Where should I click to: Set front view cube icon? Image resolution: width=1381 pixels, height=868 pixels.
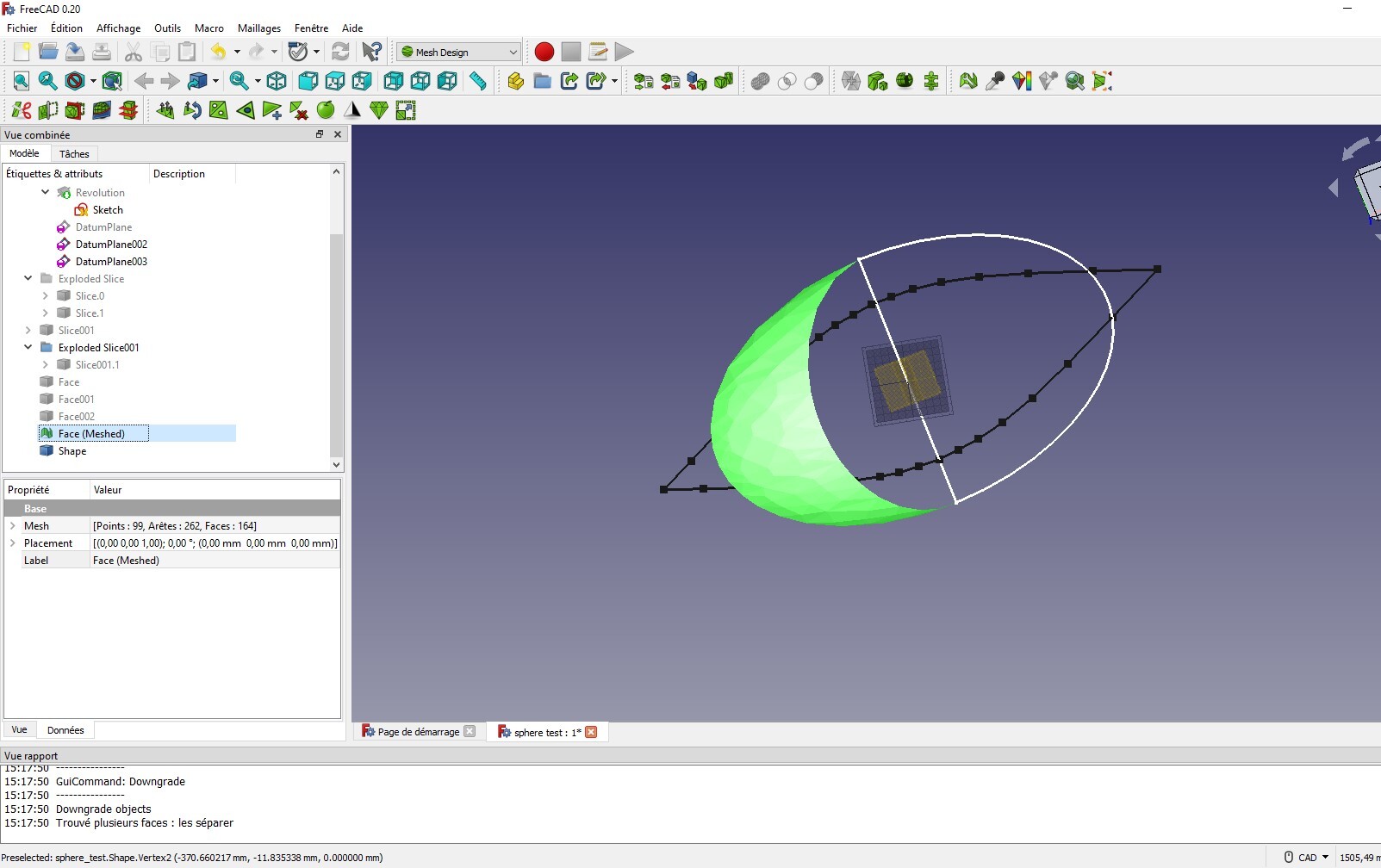pyautogui.click(x=308, y=81)
